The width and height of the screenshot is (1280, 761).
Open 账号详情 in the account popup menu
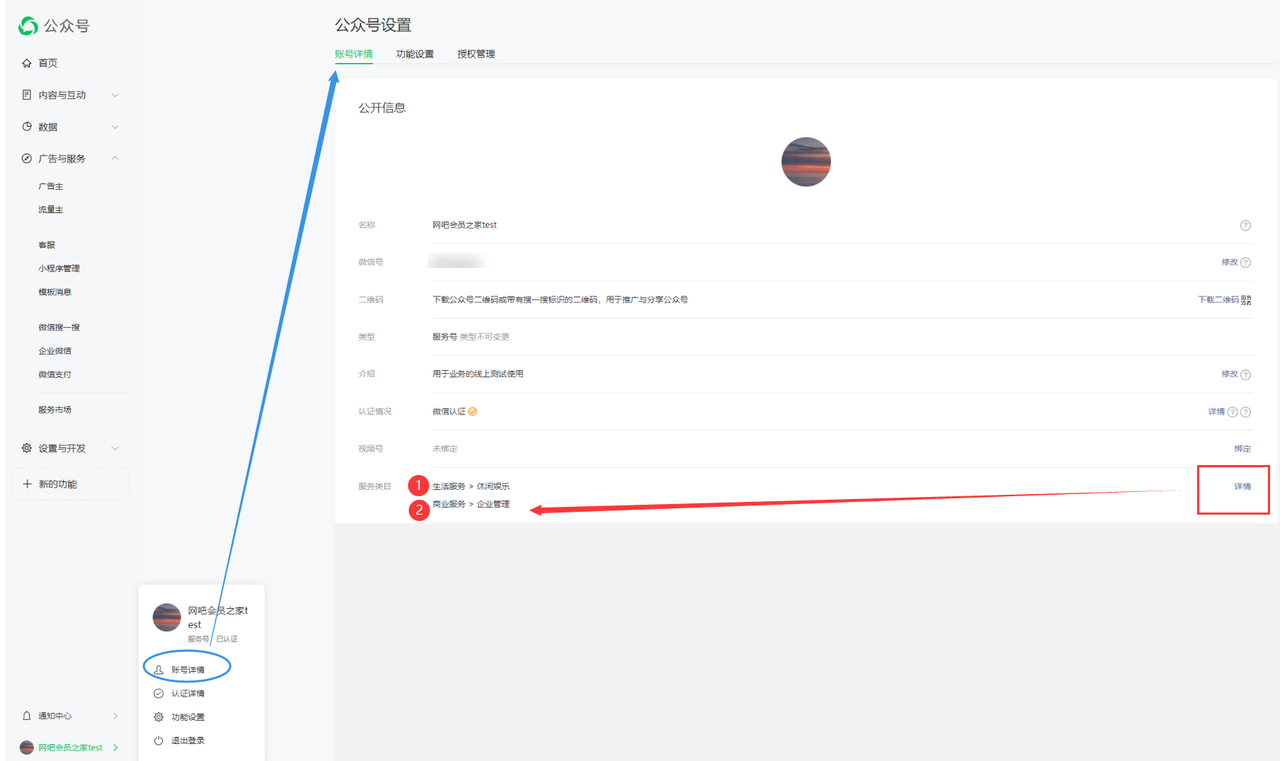(187, 670)
